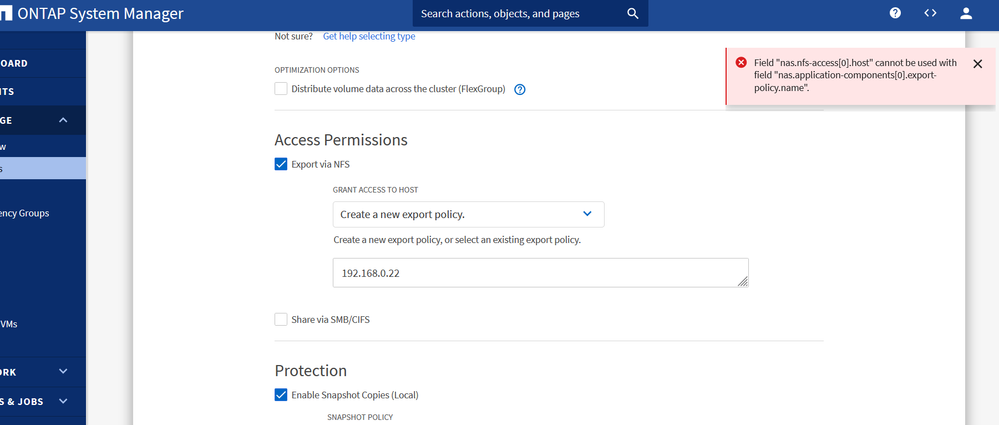Click the NetApp logo icon
Screen dimensions: 999x425
point(5,14)
